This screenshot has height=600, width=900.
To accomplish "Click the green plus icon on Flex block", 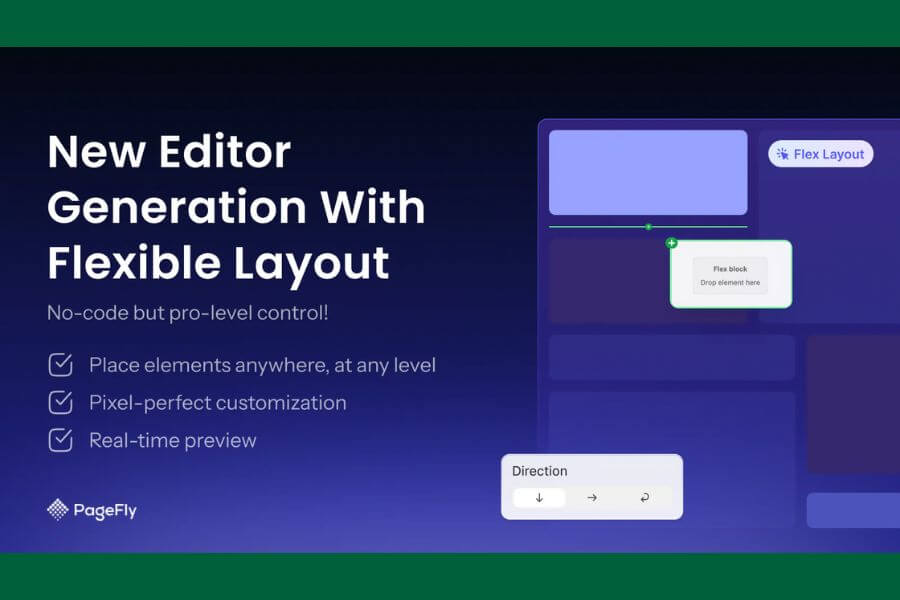I will click(671, 243).
